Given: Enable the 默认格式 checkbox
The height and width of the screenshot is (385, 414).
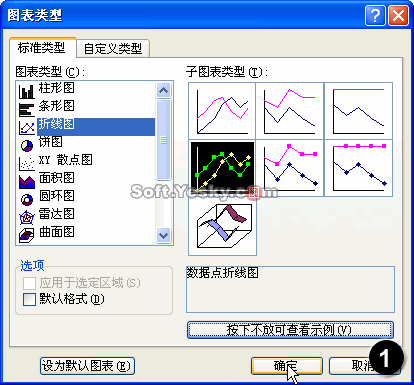Looking at the screenshot, I should pos(29,299).
